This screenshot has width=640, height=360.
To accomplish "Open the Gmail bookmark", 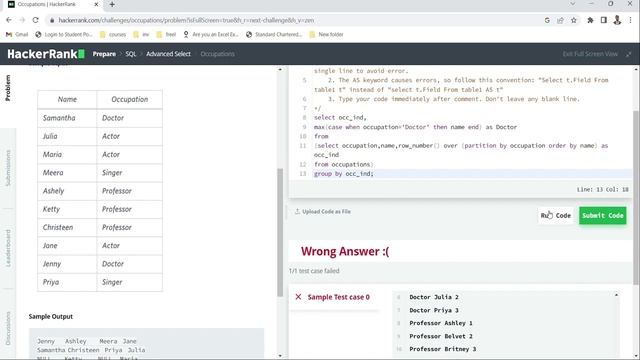I will click(17, 35).
